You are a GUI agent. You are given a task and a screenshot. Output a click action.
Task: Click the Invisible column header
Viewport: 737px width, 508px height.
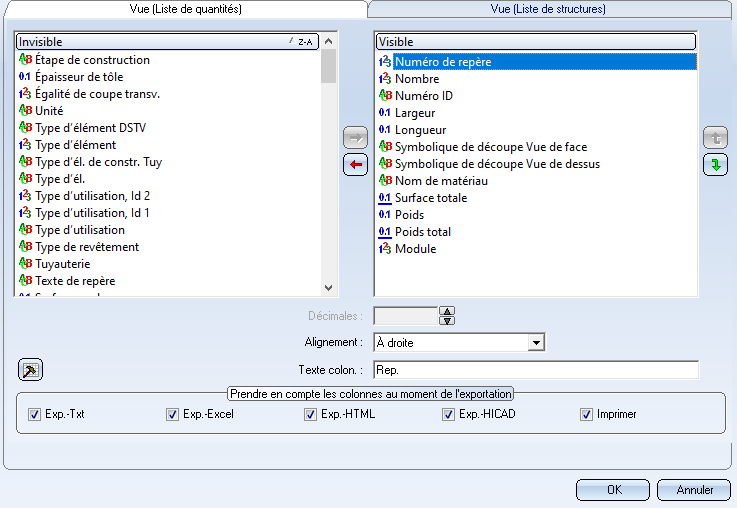[167, 42]
